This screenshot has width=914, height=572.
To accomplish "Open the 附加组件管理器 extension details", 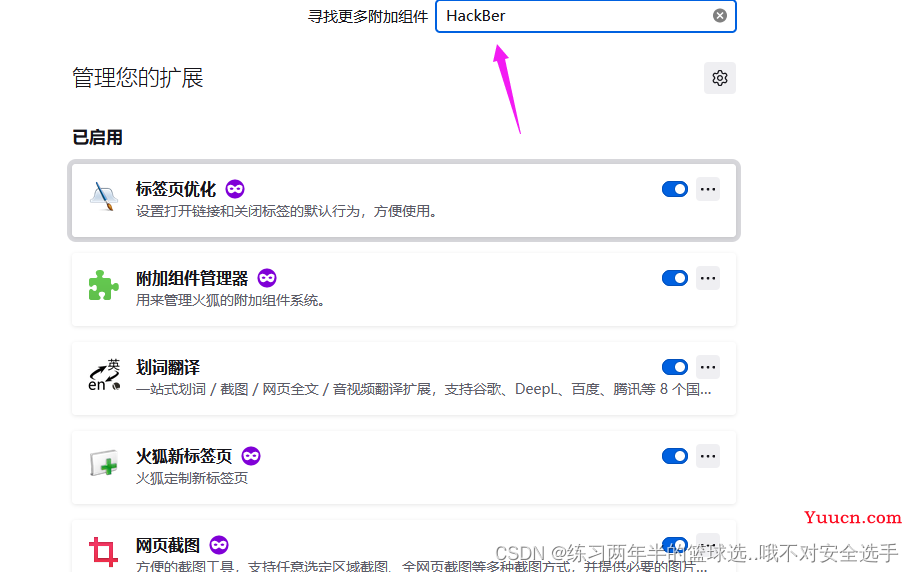I will 192,278.
